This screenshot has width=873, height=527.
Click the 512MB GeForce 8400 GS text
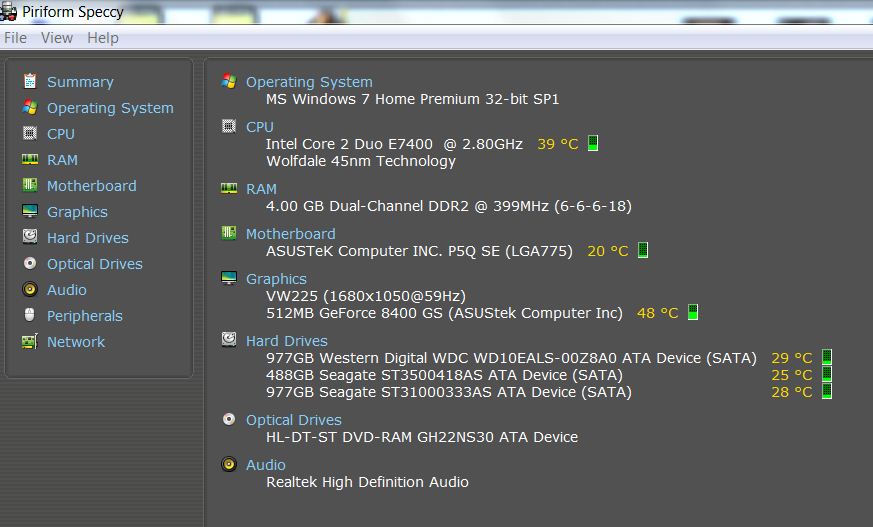click(444, 313)
